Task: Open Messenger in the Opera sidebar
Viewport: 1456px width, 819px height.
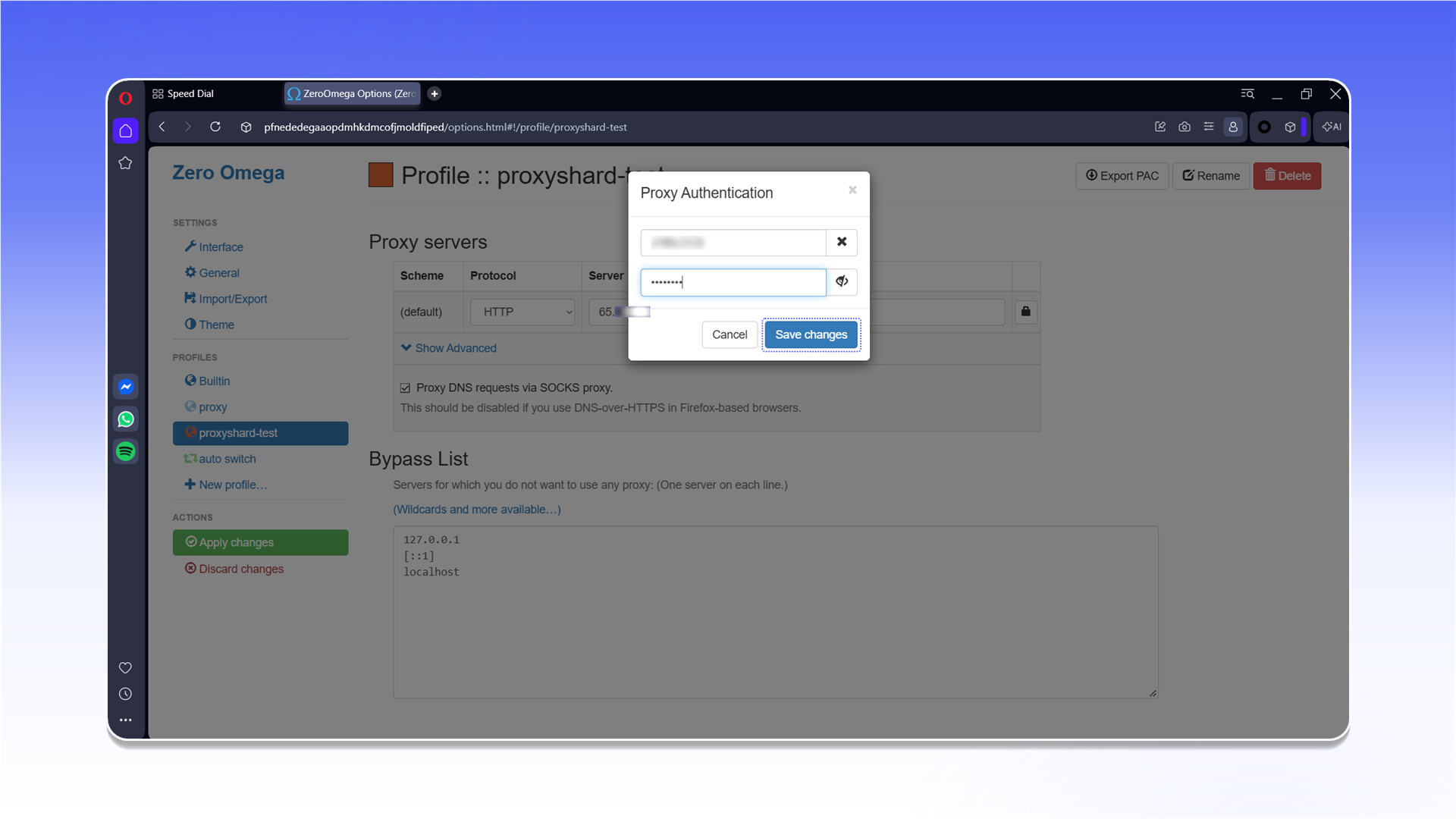Action: point(126,387)
